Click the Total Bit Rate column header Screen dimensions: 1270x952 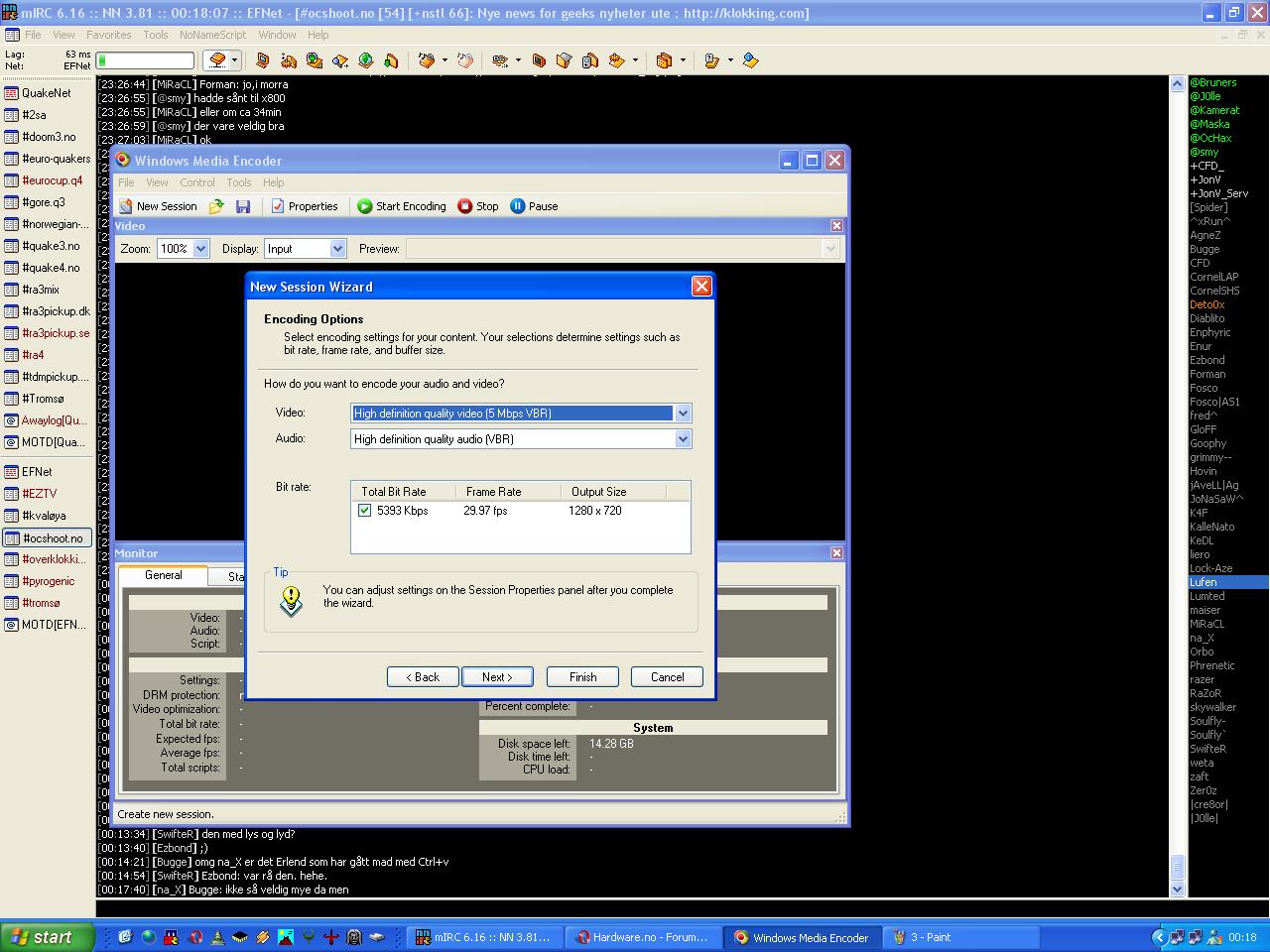pos(403,492)
